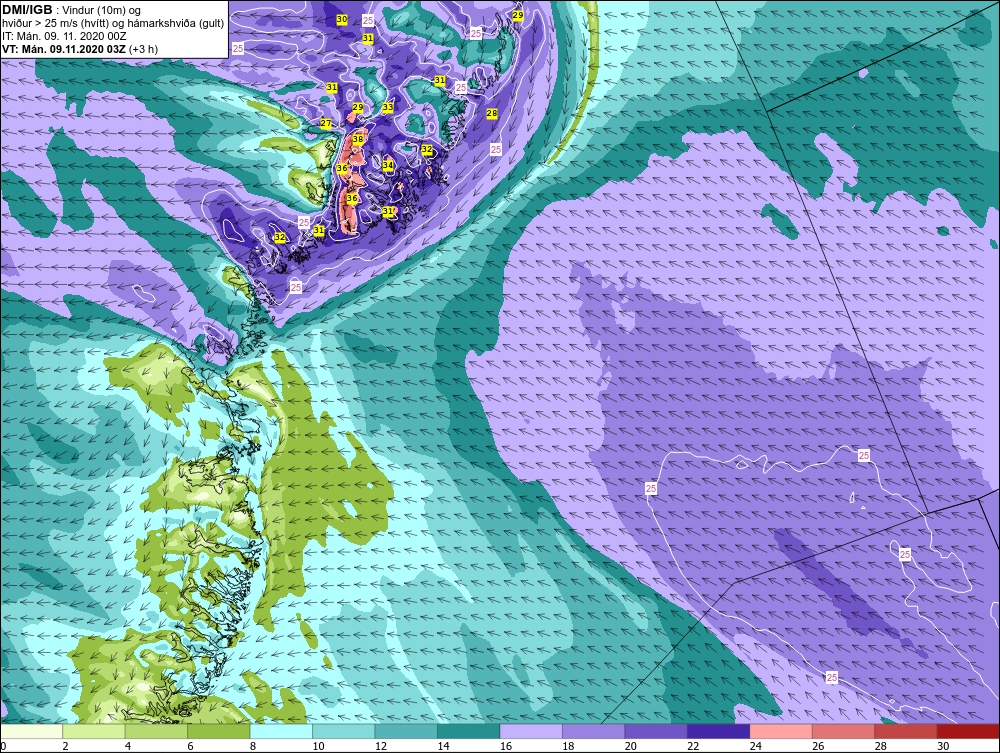Click the yellow gust label 28 on map

point(492,113)
